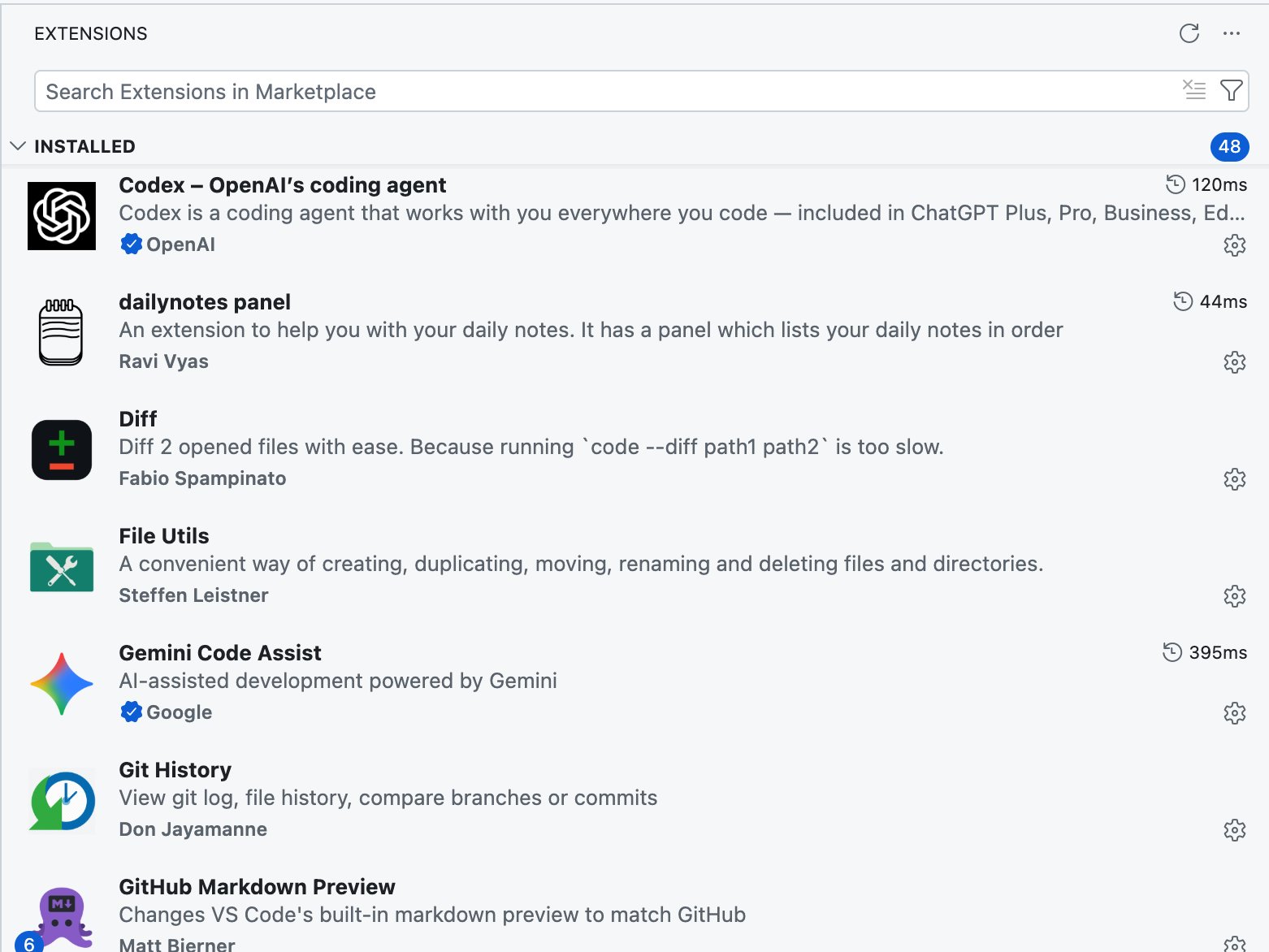
Task: Open manage gear for GitHub Markdown Preview
Action: [1235, 944]
